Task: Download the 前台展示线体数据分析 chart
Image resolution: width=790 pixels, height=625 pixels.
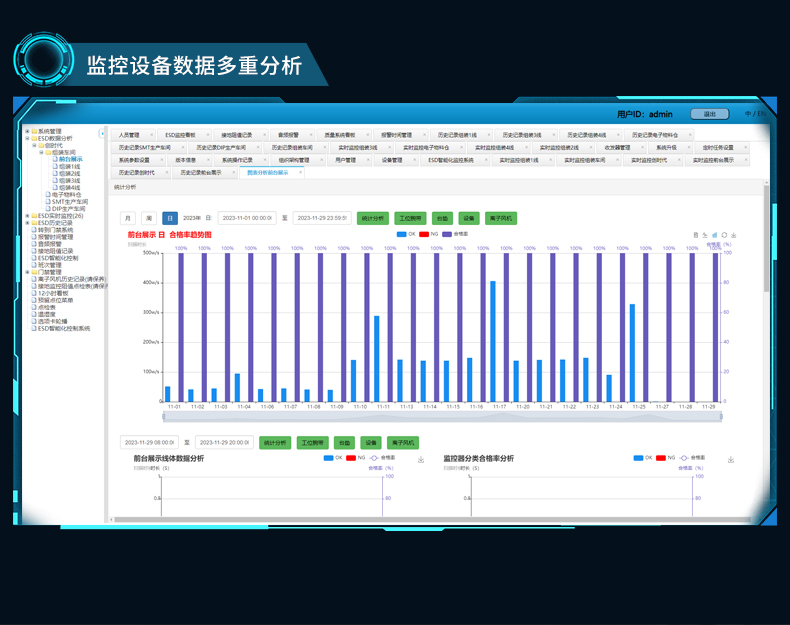Action: pyautogui.click(x=421, y=459)
